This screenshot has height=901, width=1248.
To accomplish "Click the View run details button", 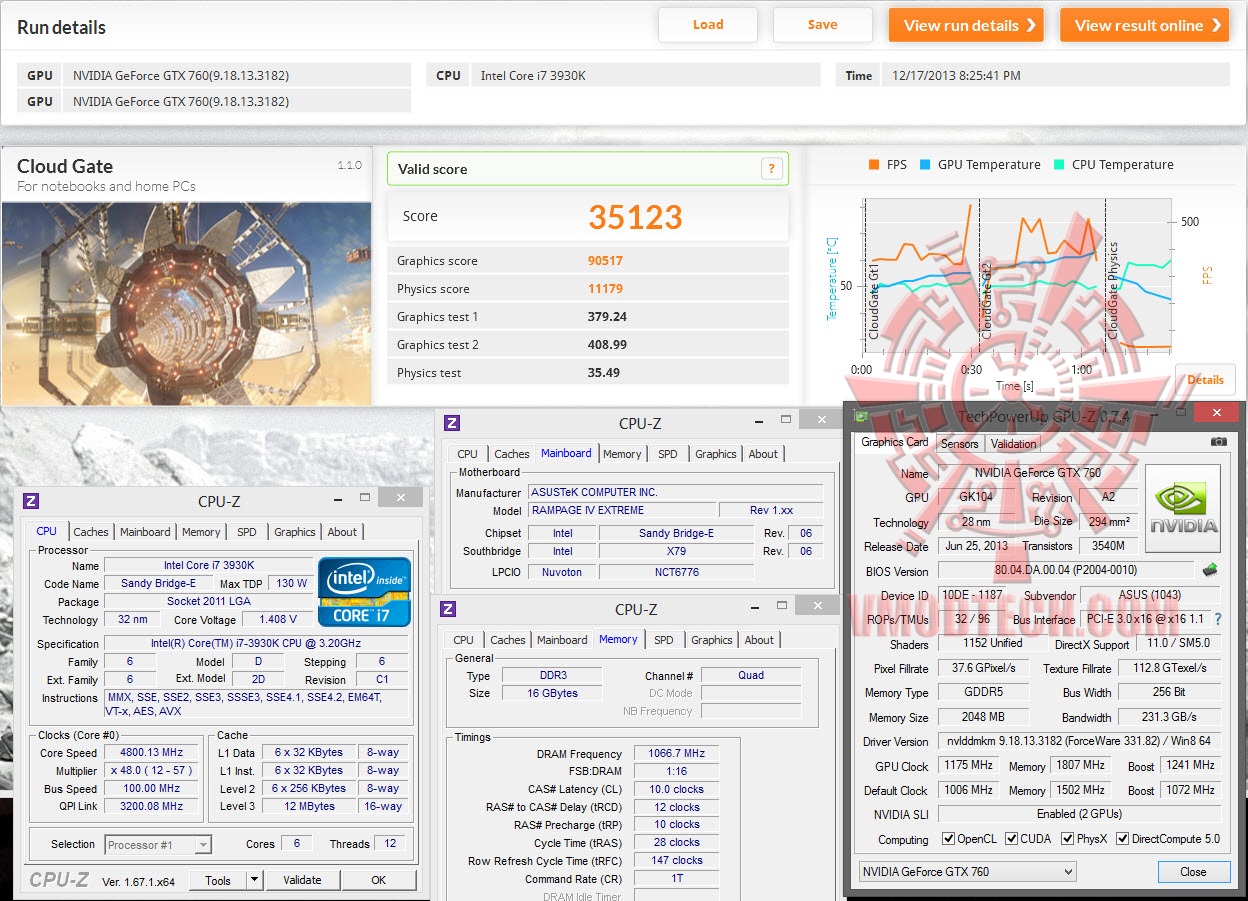I will tap(966, 25).
